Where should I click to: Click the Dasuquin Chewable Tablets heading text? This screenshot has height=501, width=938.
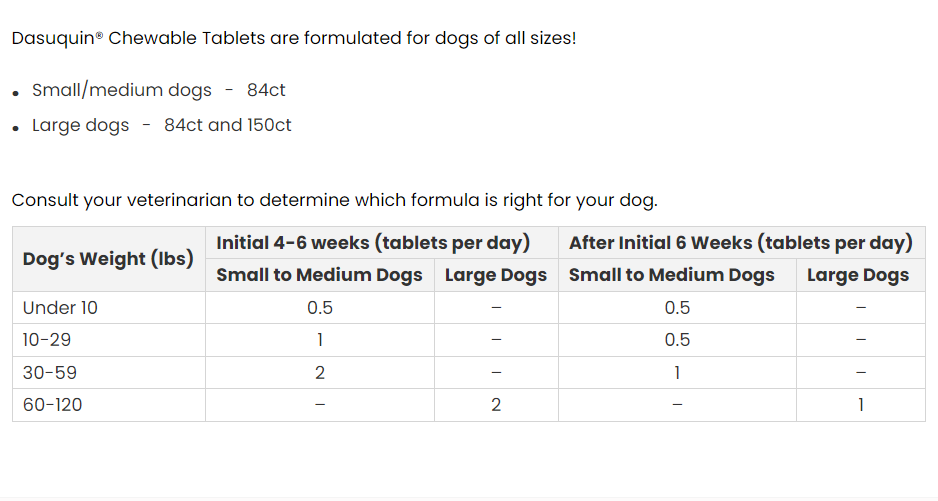click(294, 38)
